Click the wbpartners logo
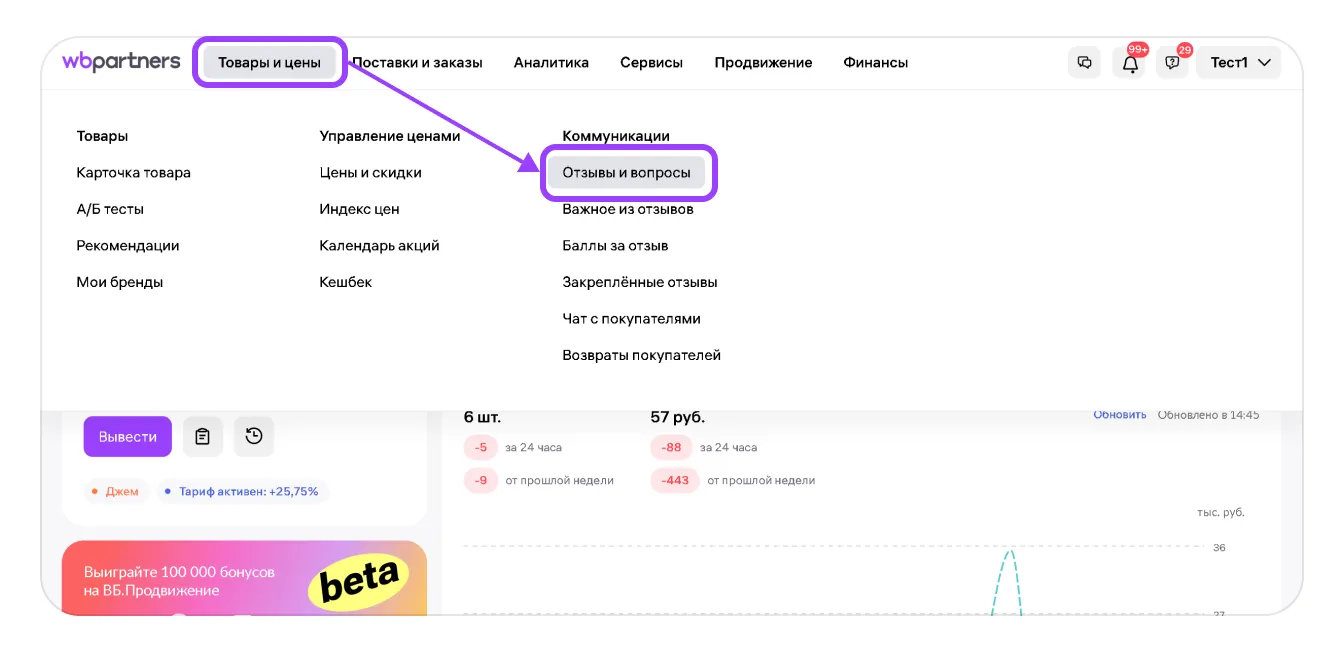Screen dimensions: 1344x652 coord(121,62)
